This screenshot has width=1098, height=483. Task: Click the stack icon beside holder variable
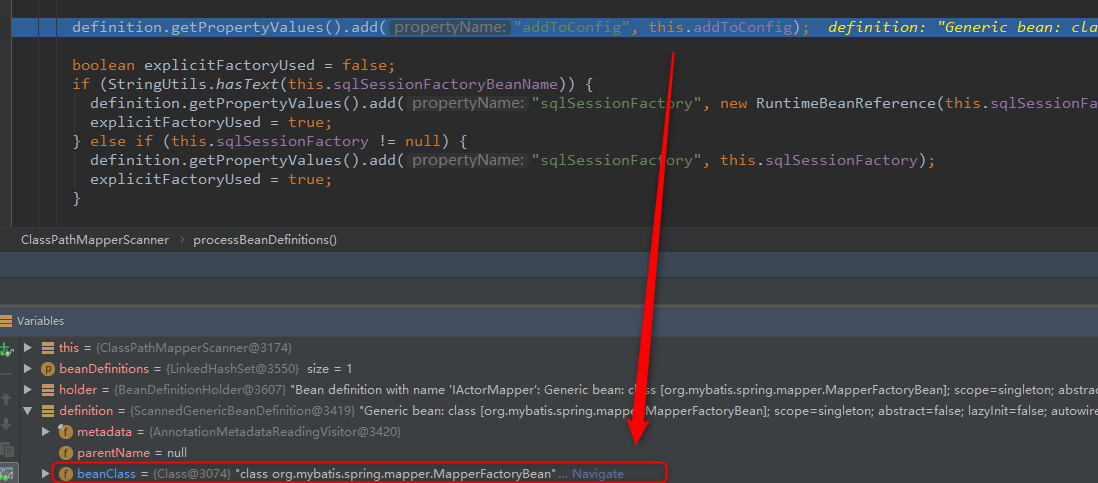(48, 389)
